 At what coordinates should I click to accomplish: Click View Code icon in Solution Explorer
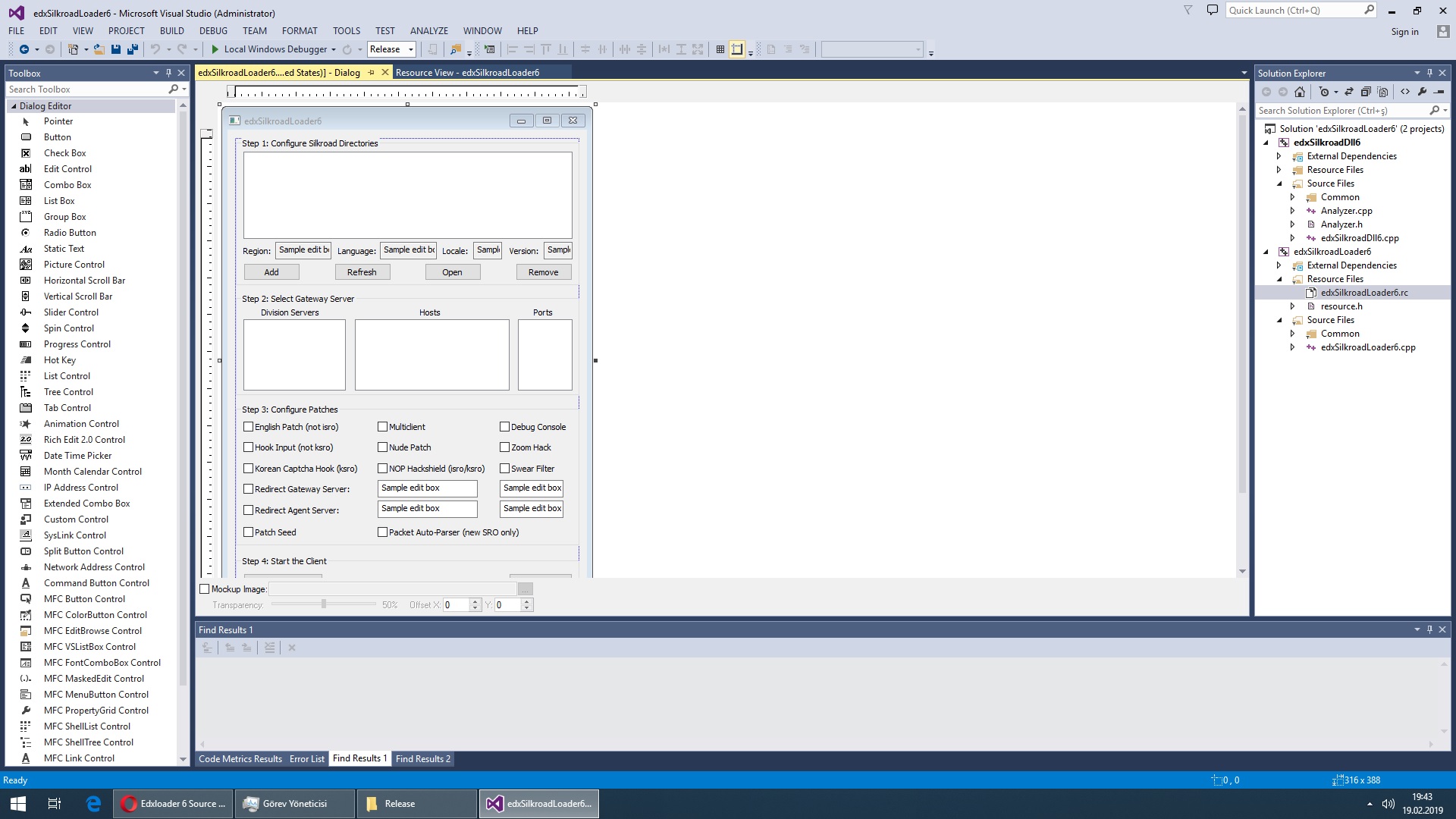[x=1405, y=92]
